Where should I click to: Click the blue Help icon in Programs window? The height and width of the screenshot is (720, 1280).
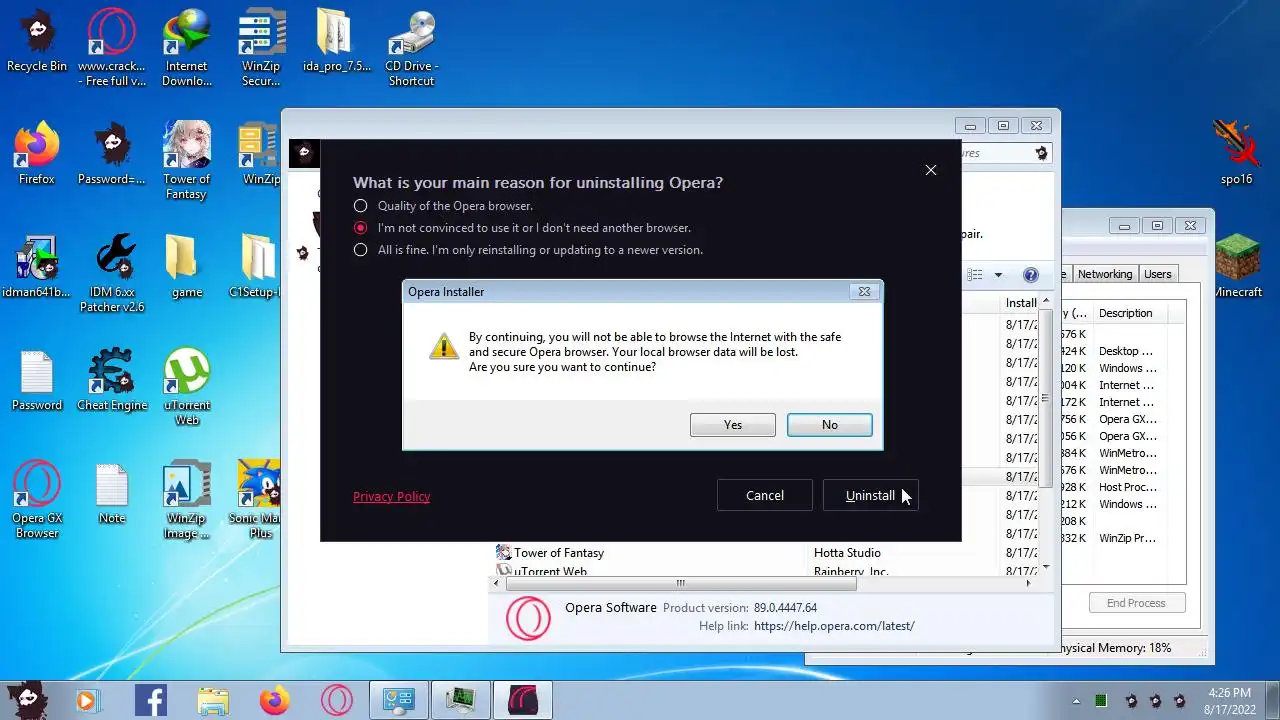tap(1031, 275)
